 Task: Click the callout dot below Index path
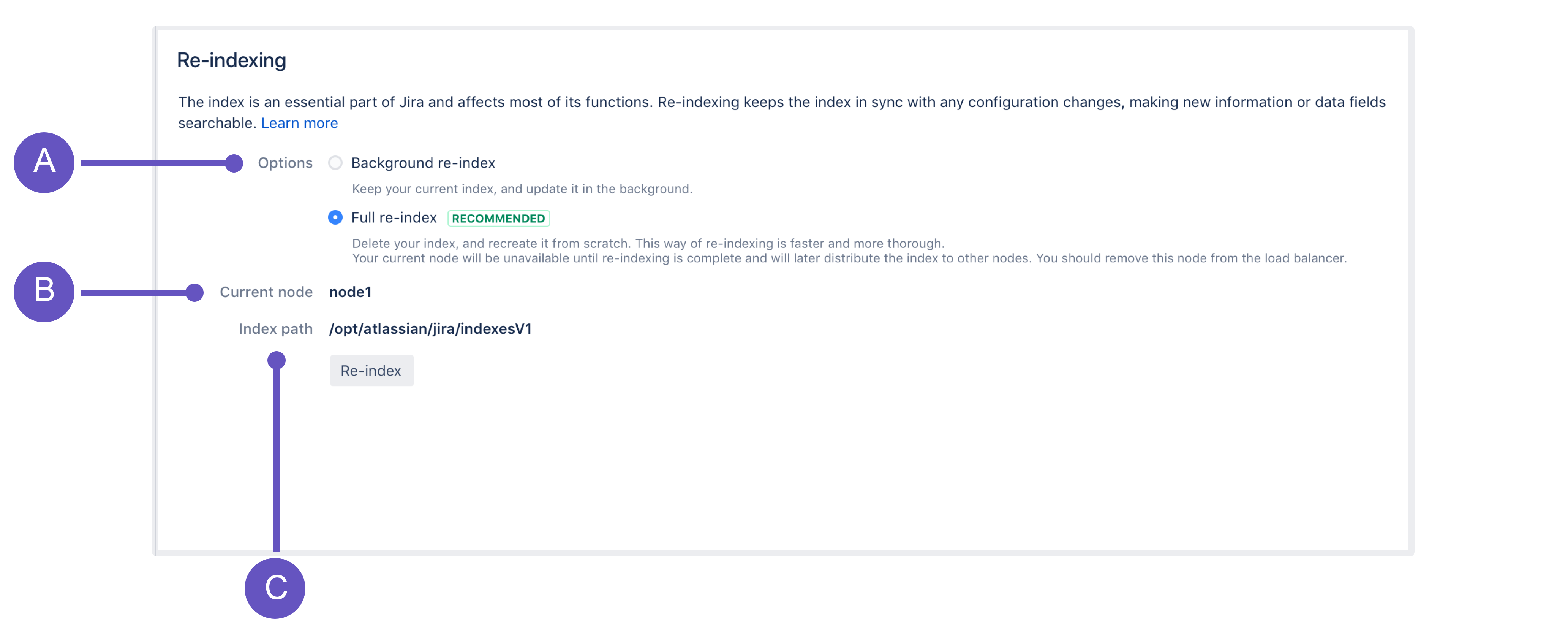277,360
